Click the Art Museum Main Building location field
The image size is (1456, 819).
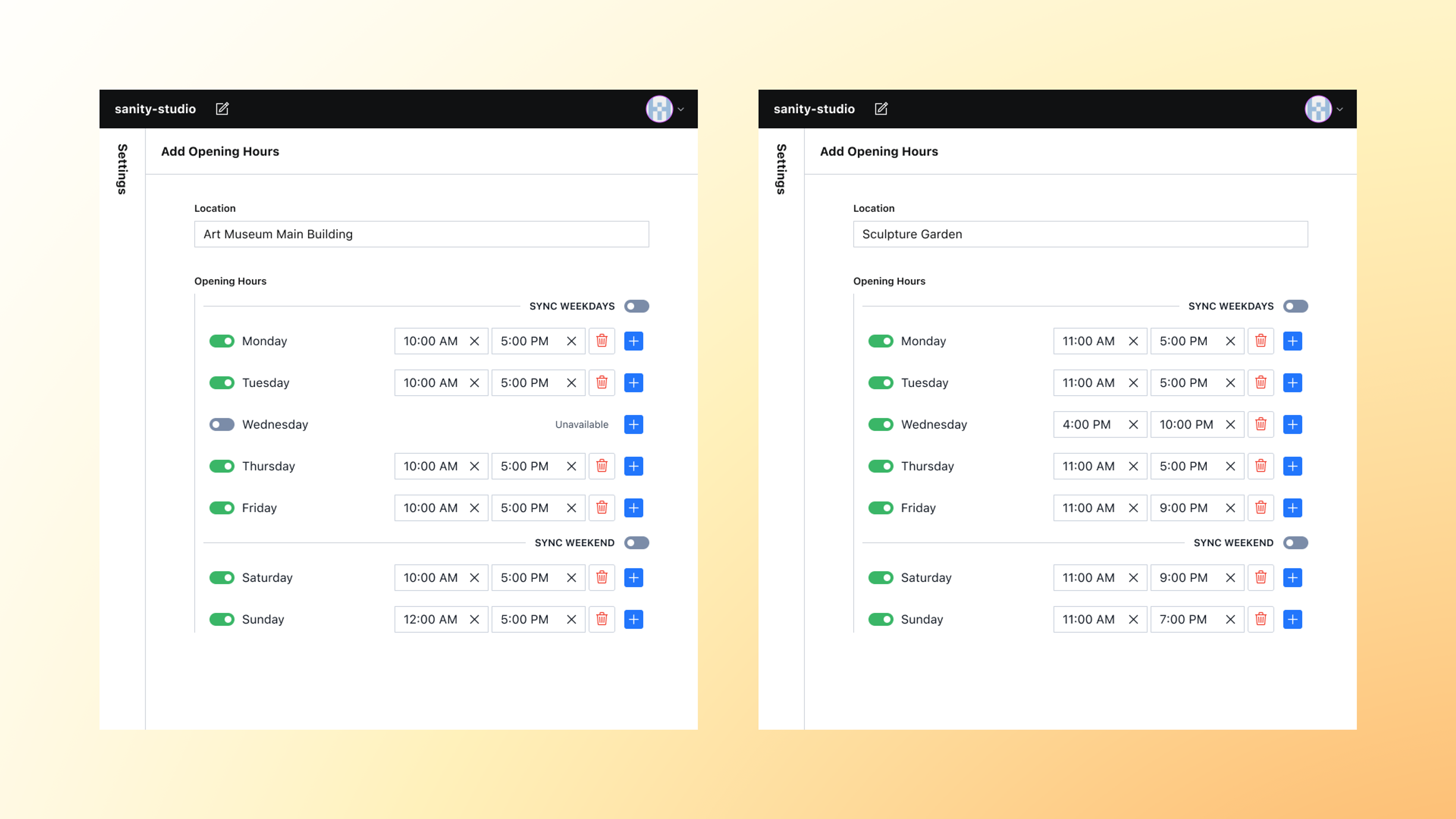tap(422, 234)
